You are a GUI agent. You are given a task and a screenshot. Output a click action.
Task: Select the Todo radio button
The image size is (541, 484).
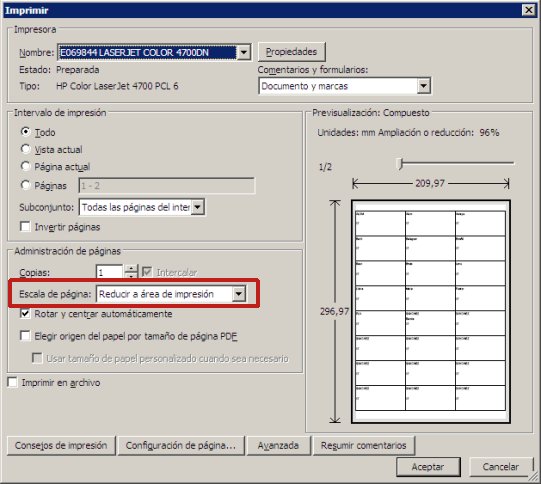click(25, 132)
